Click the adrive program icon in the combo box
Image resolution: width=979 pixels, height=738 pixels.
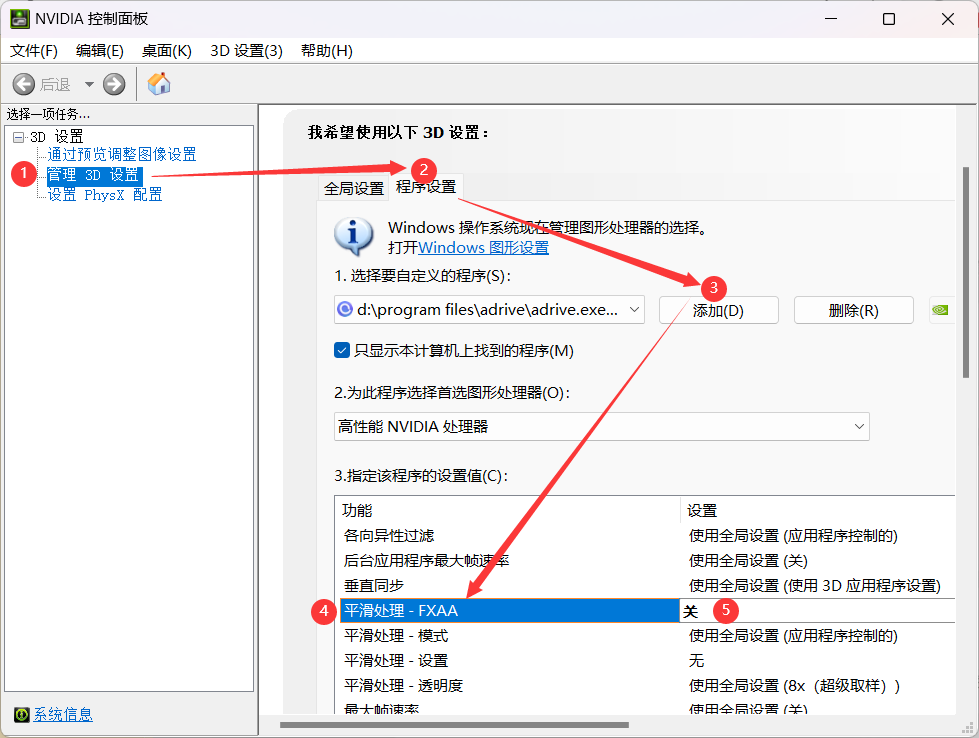(345, 309)
